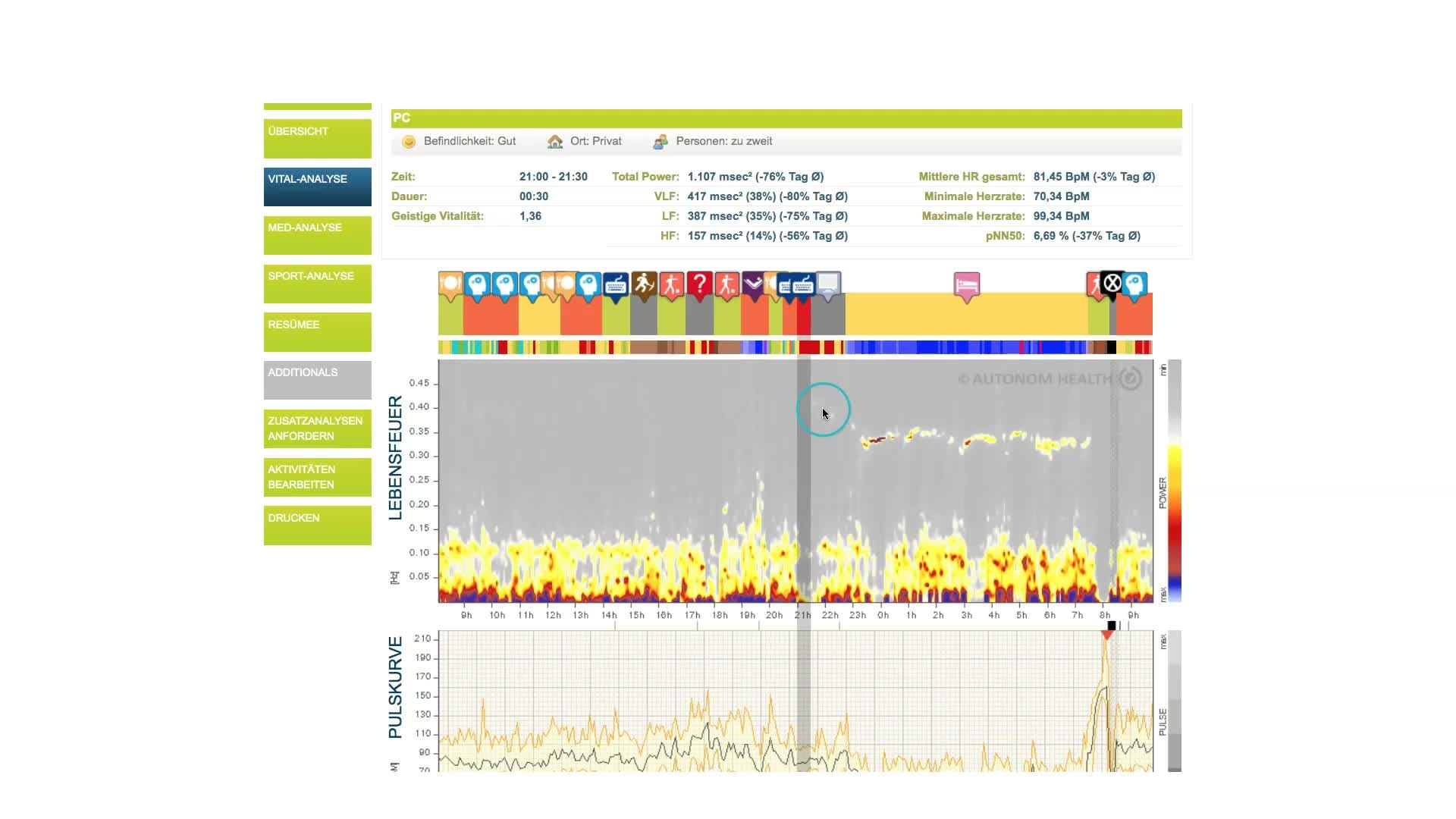Select the blue keyboard marker near 14h

(x=616, y=285)
